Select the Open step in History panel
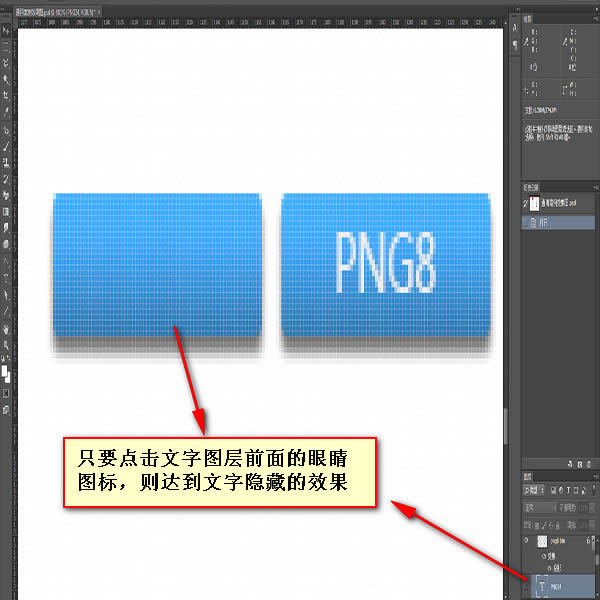 tap(555, 225)
